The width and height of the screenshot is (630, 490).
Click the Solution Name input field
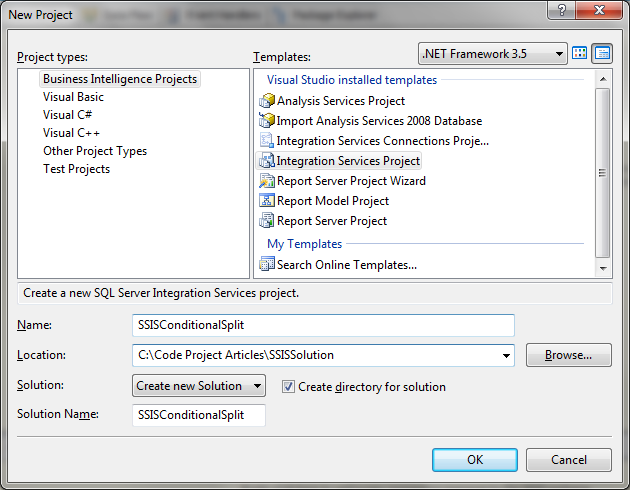coord(199,415)
